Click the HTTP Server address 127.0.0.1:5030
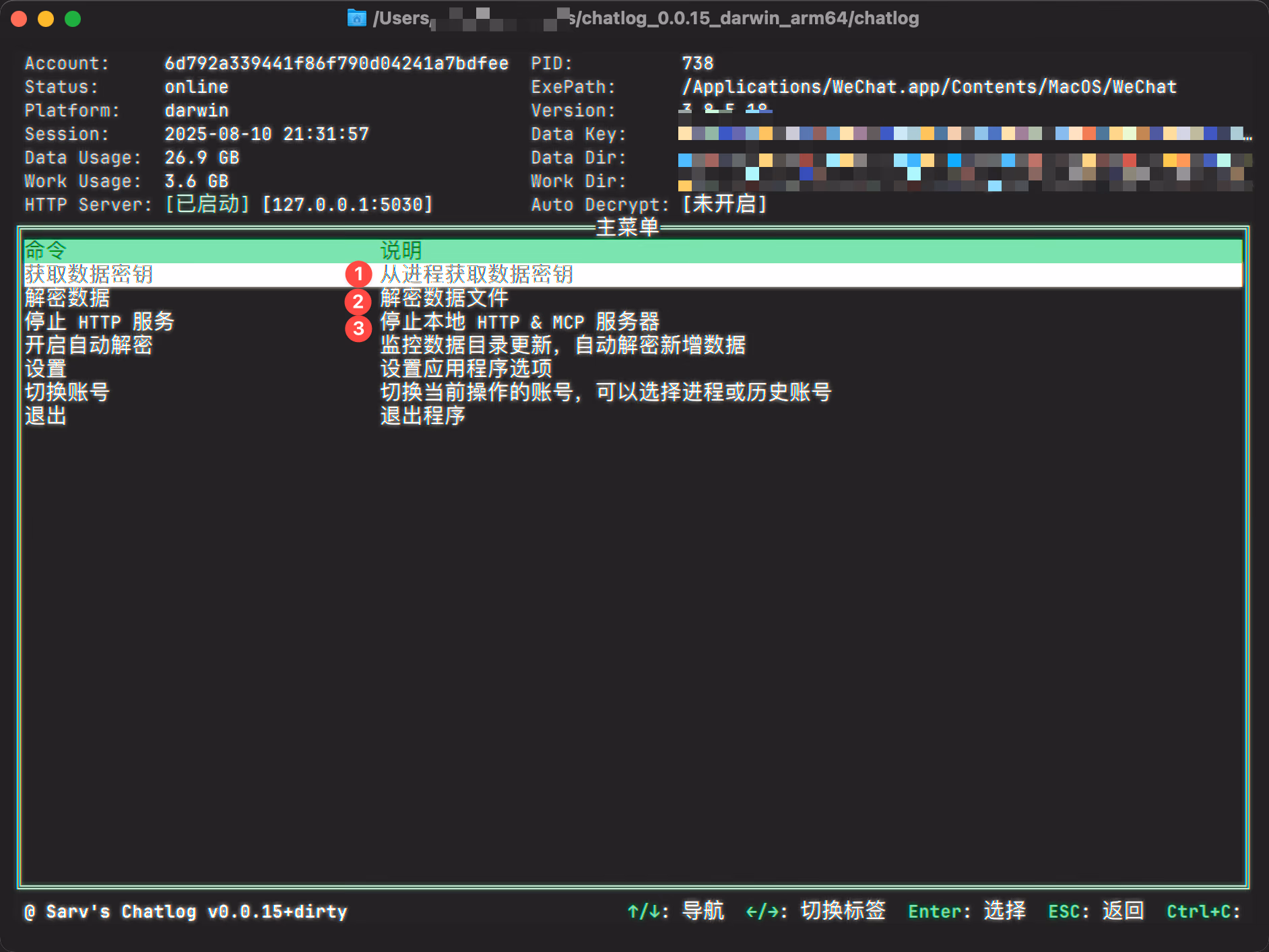The image size is (1269, 952). [x=348, y=204]
